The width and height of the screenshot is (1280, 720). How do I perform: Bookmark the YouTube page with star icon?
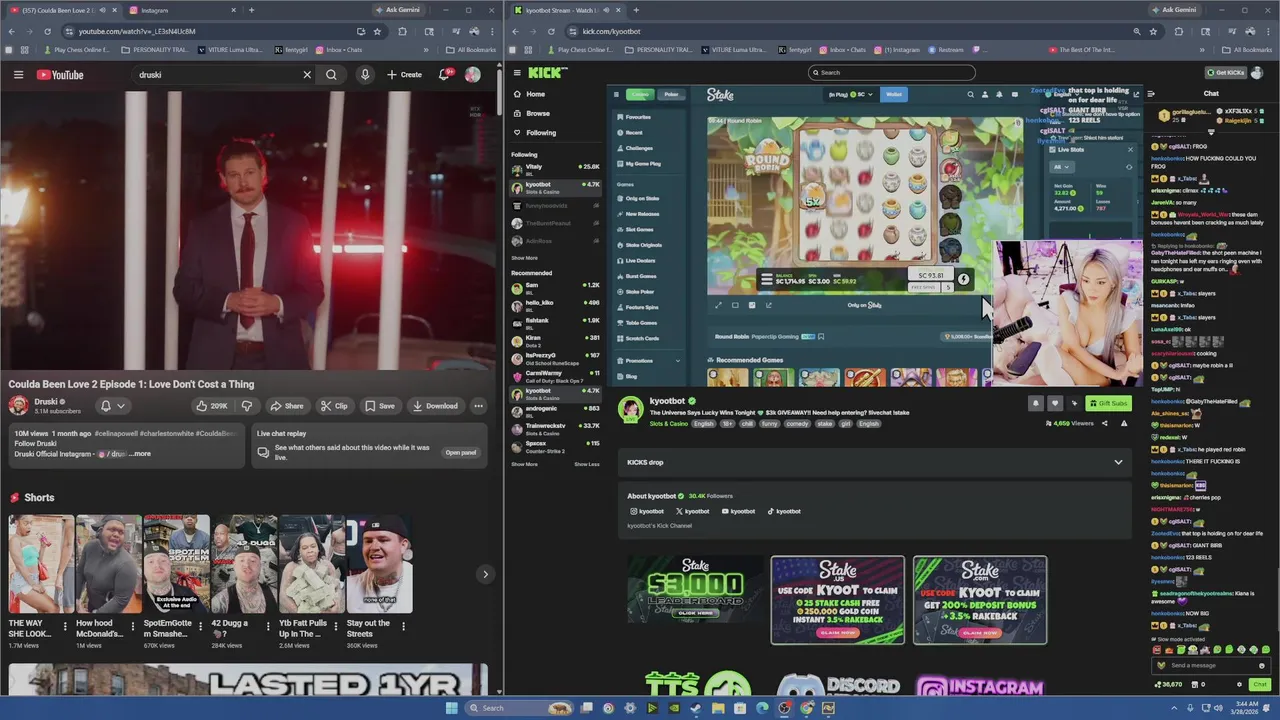point(377,31)
